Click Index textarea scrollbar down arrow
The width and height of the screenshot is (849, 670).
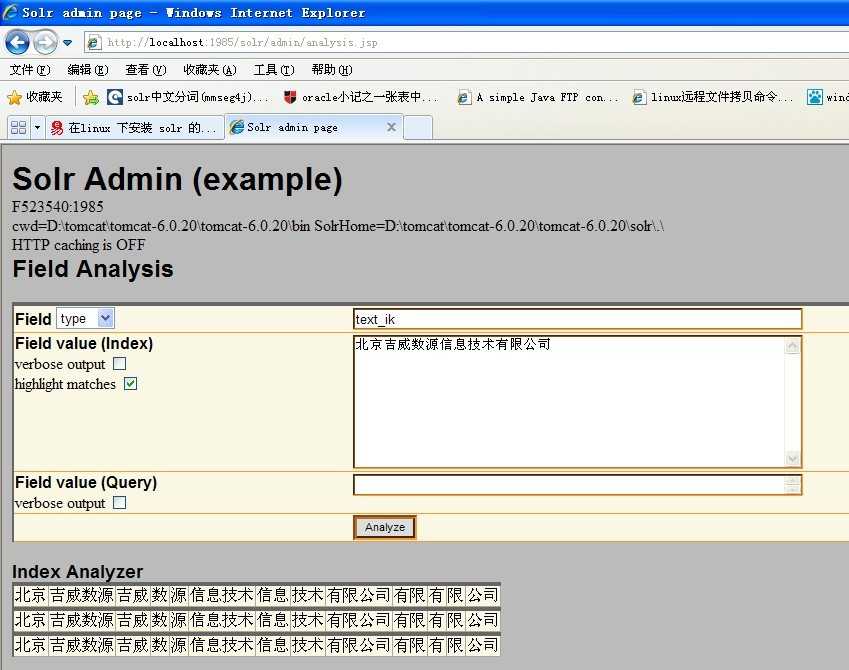792,459
